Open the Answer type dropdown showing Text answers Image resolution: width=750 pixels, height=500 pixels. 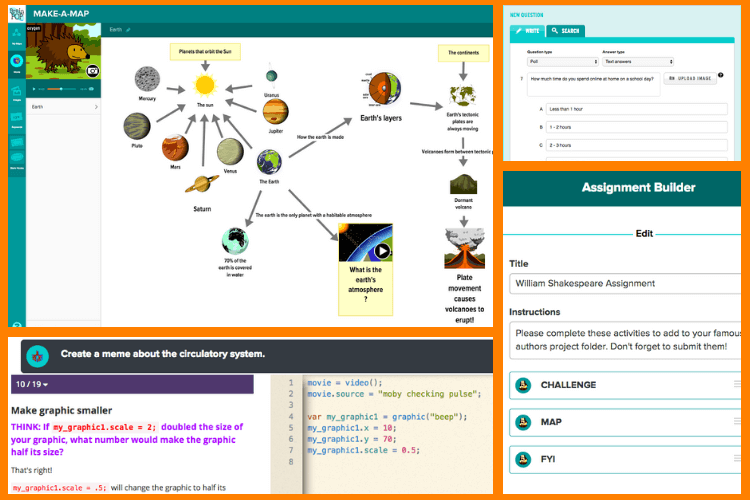(x=638, y=62)
